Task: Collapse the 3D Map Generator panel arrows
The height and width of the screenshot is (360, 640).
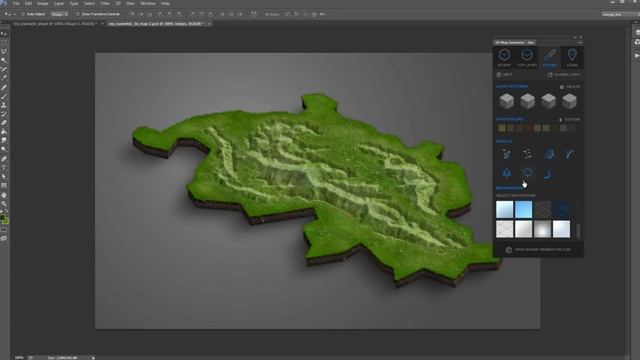Action: click(576, 37)
